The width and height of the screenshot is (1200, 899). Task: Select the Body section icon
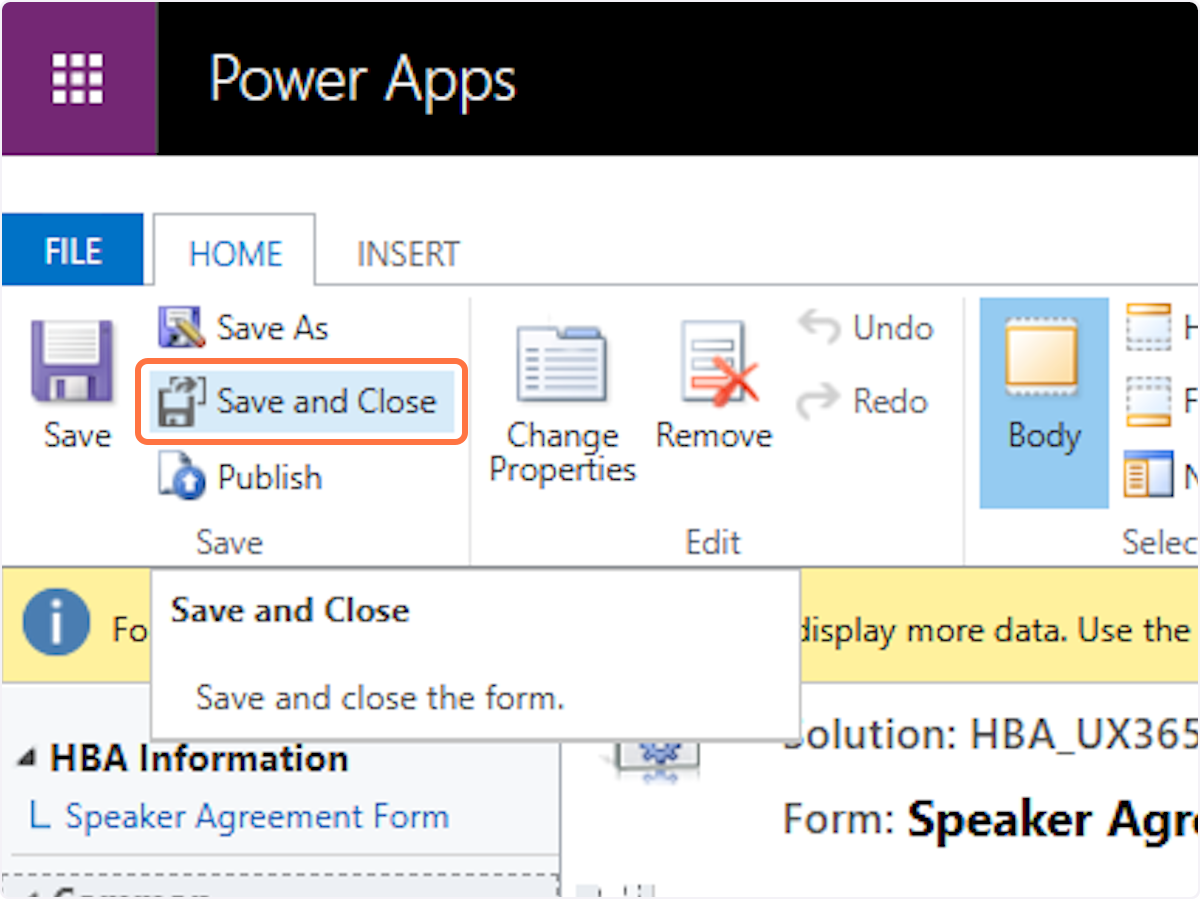point(1042,358)
